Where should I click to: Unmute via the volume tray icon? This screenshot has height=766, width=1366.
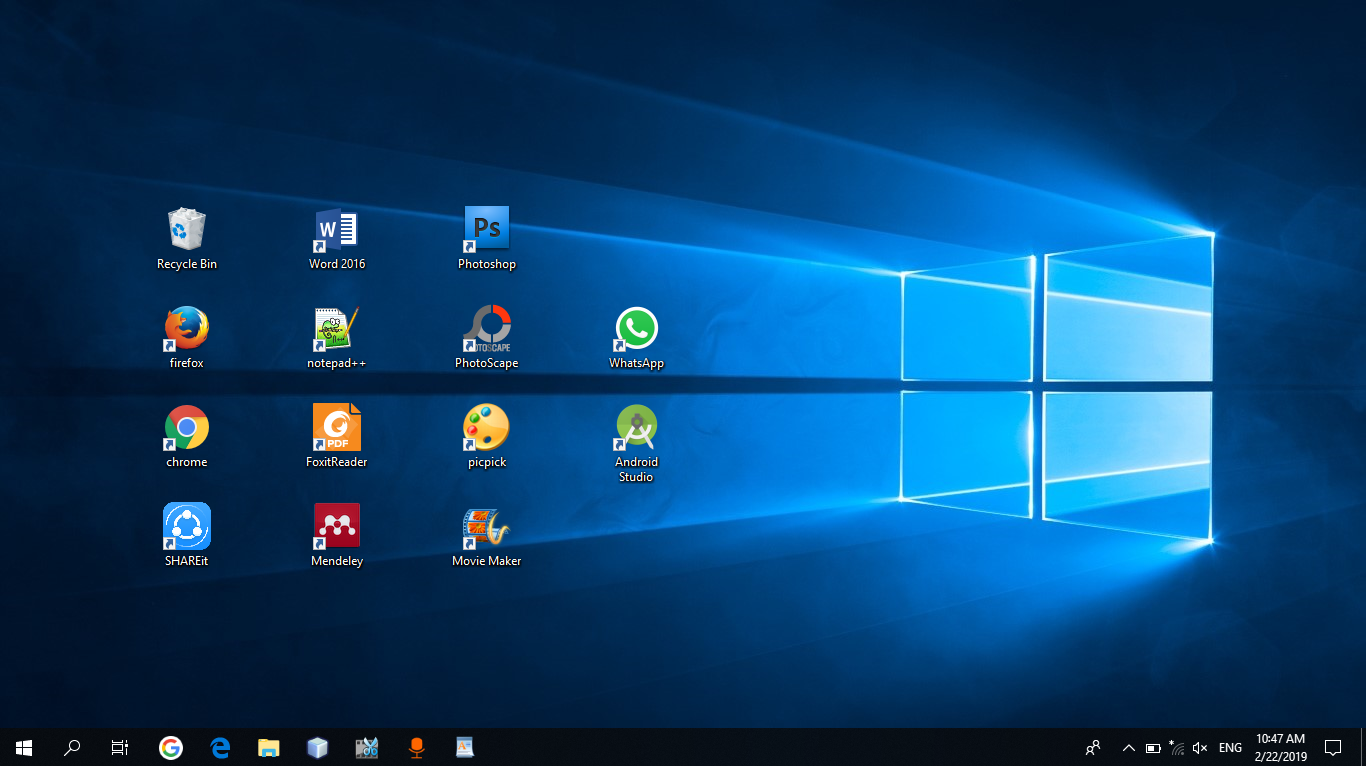pos(1201,747)
